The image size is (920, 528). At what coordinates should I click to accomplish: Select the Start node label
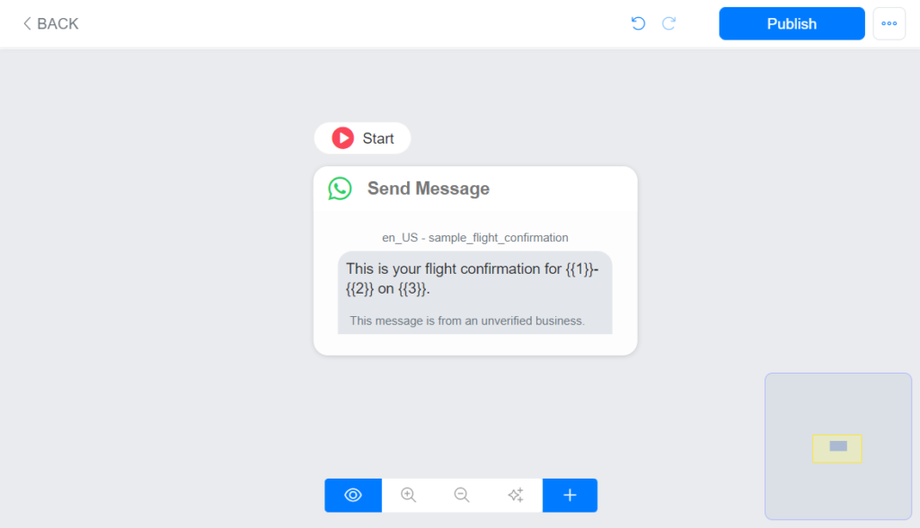[378, 138]
